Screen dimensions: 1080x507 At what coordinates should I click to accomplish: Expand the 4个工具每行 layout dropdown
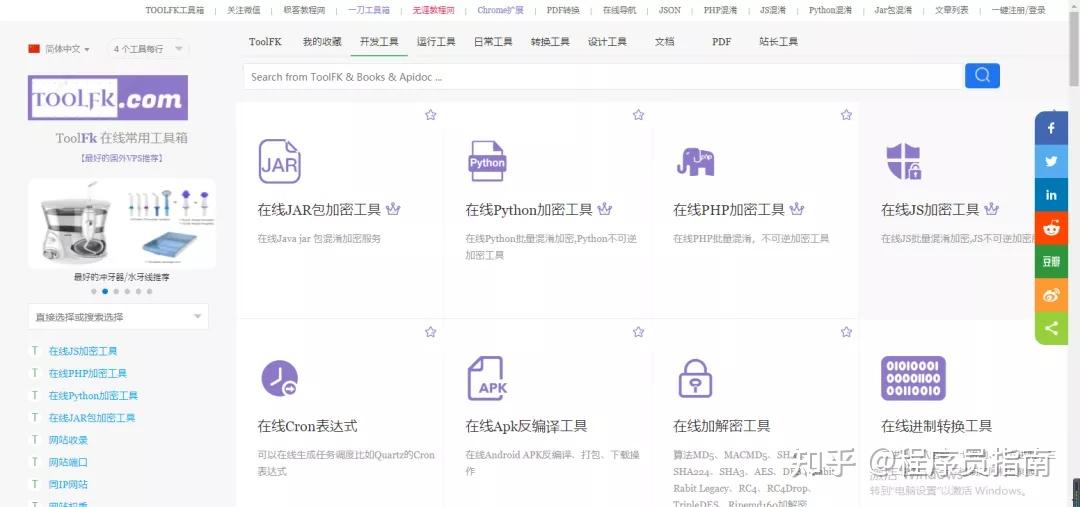pos(148,49)
